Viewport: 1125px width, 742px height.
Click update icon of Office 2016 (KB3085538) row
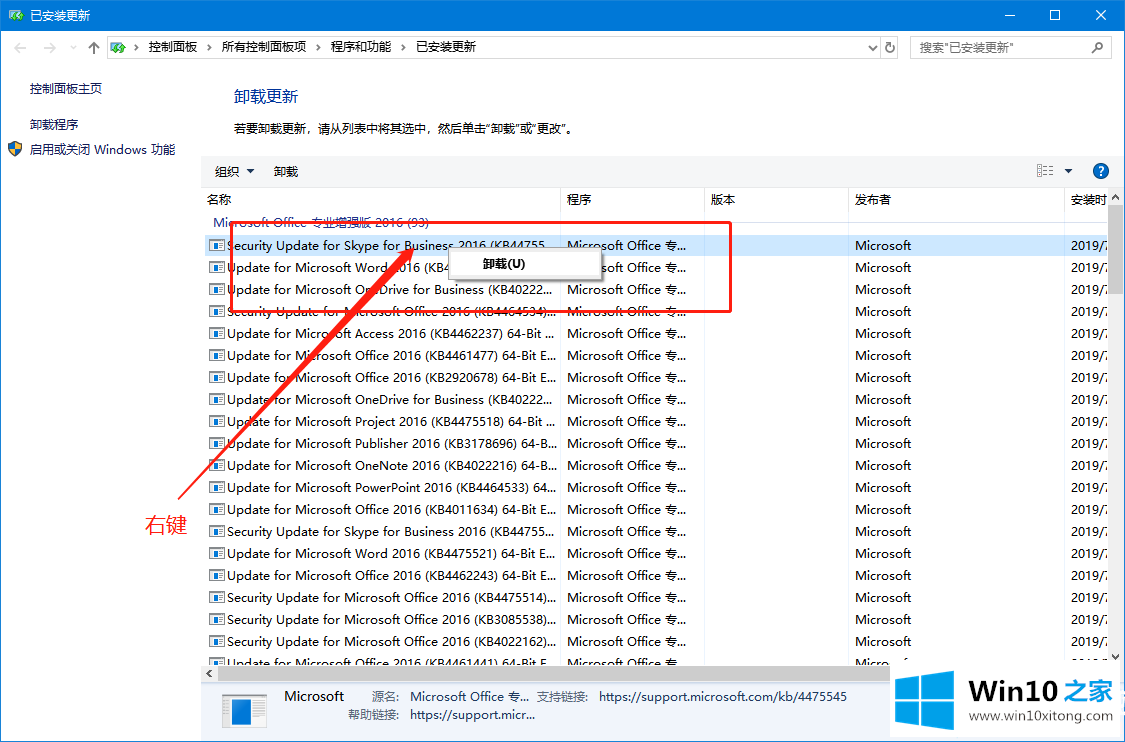(x=216, y=619)
